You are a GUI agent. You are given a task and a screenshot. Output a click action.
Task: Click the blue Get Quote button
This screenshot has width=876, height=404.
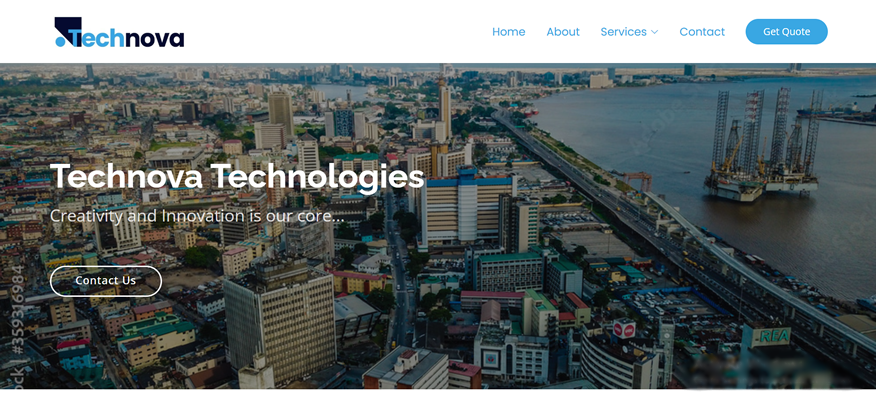pos(786,32)
